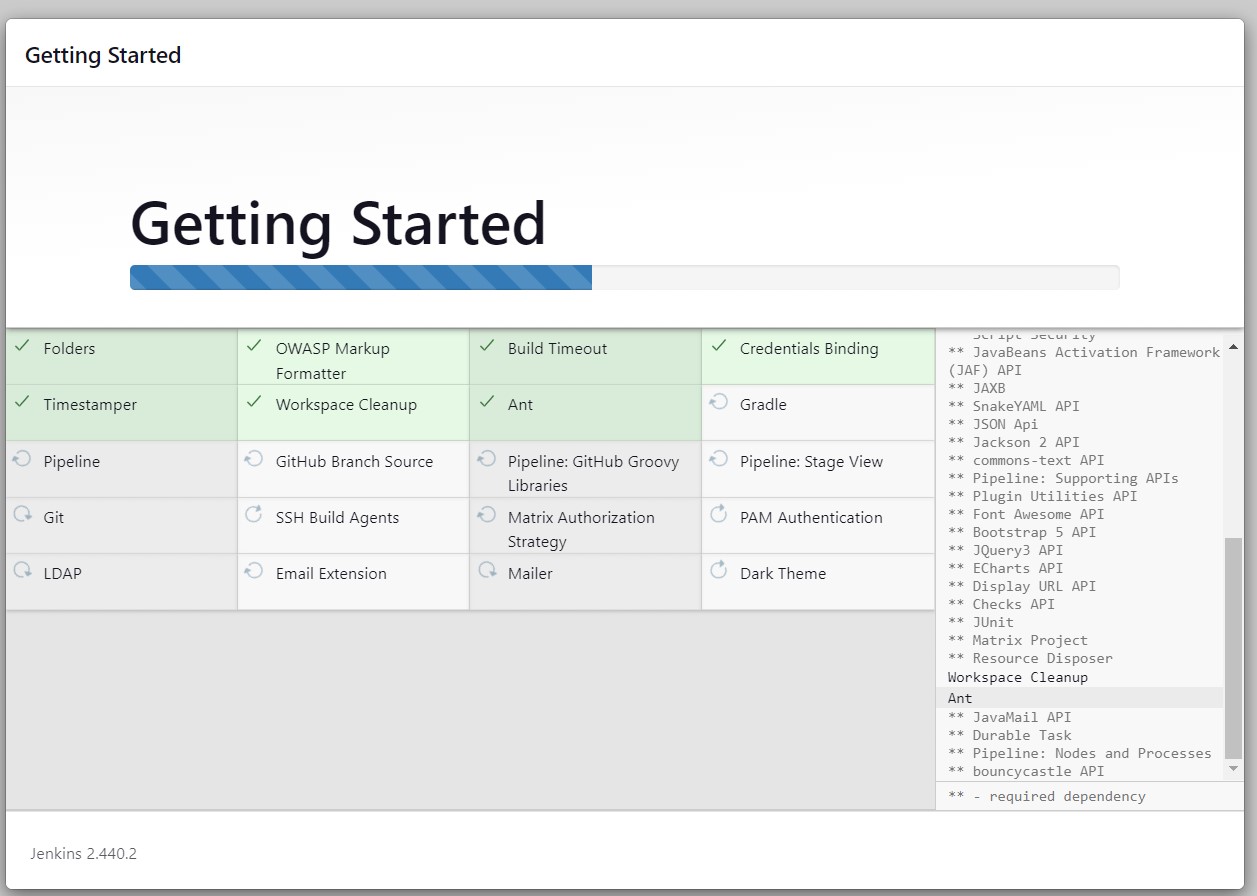Click the ECharts API log line
The width and height of the screenshot is (1257, 896).
(x=1005, y=568)
